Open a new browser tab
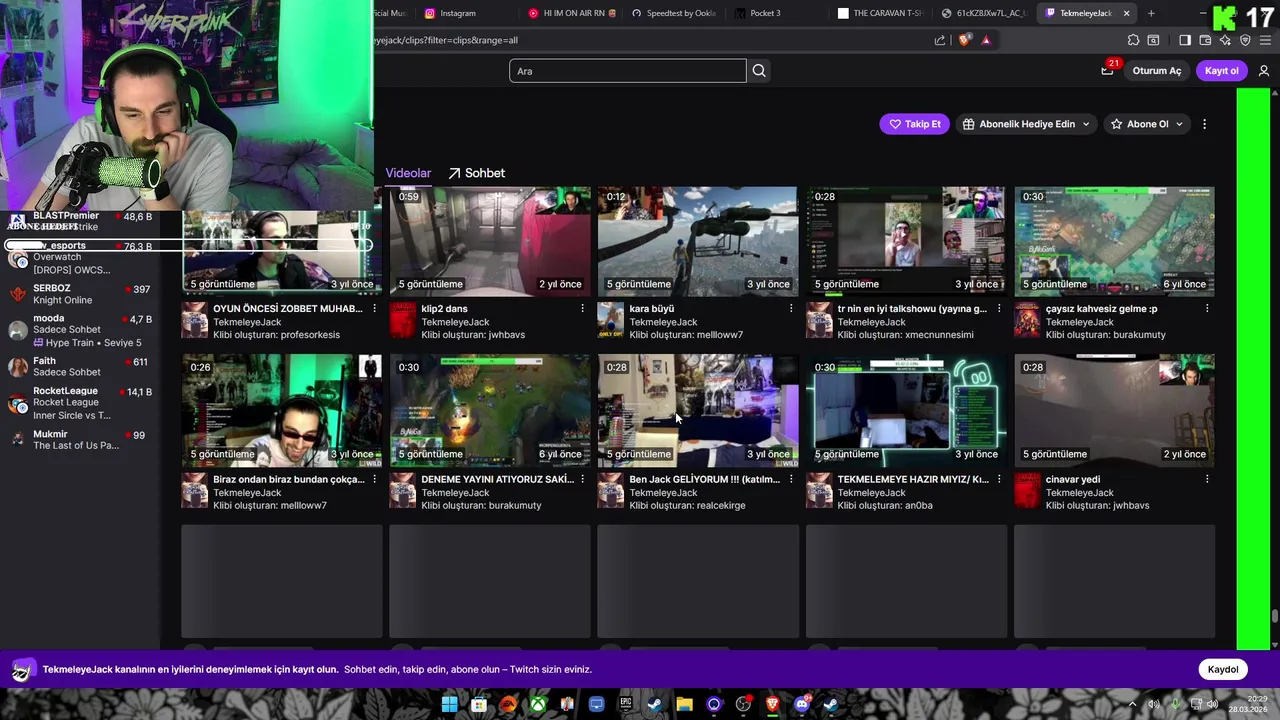Viewport: 1280px width, 720px height. 1151,13
